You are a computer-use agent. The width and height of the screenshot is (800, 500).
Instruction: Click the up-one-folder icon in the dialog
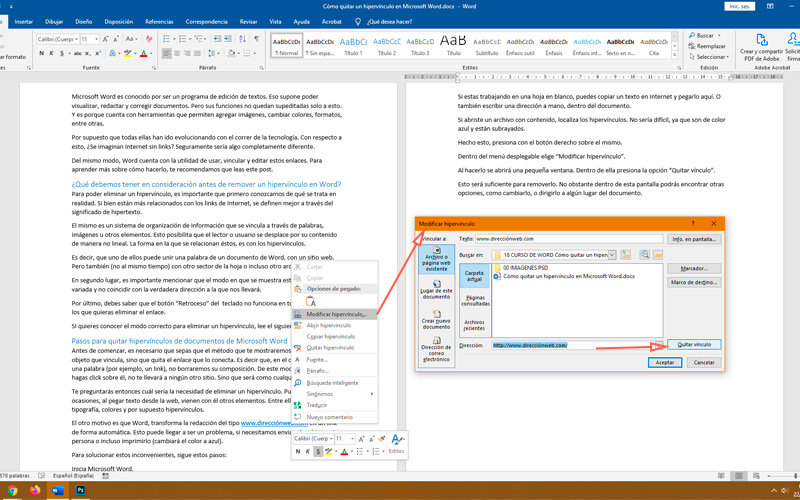tap(627, 254)
